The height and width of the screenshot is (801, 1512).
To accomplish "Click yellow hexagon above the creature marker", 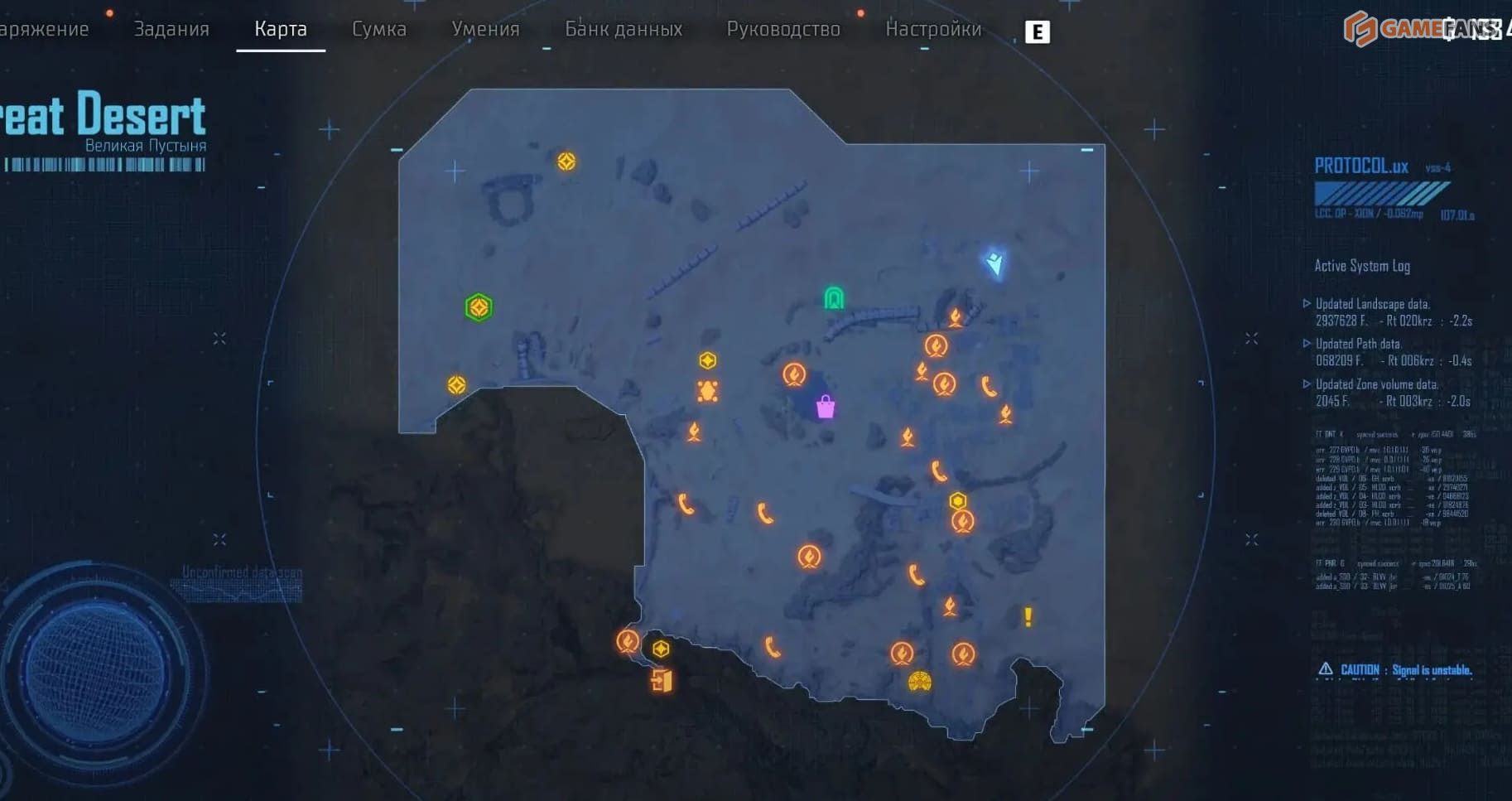I will point(707,360).
